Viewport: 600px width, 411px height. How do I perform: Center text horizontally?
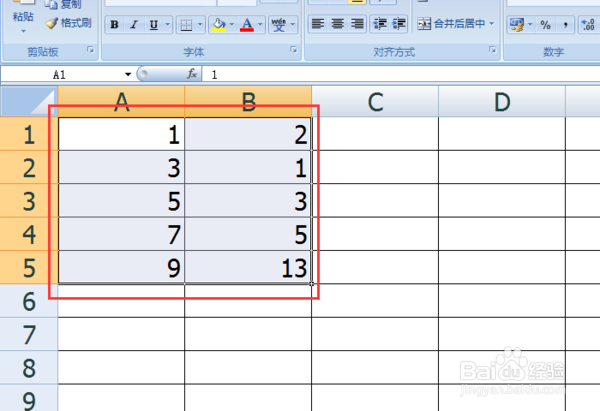pos(338,24)
